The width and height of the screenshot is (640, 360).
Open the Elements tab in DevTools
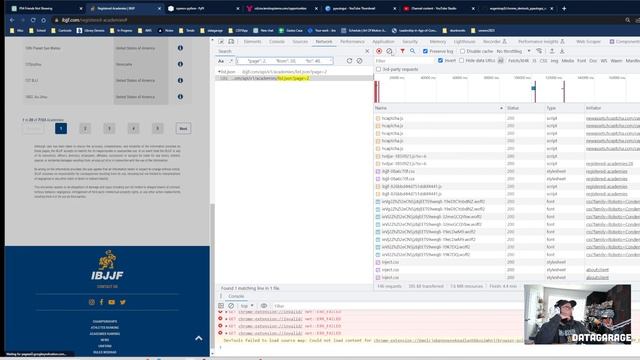point(252,42)
